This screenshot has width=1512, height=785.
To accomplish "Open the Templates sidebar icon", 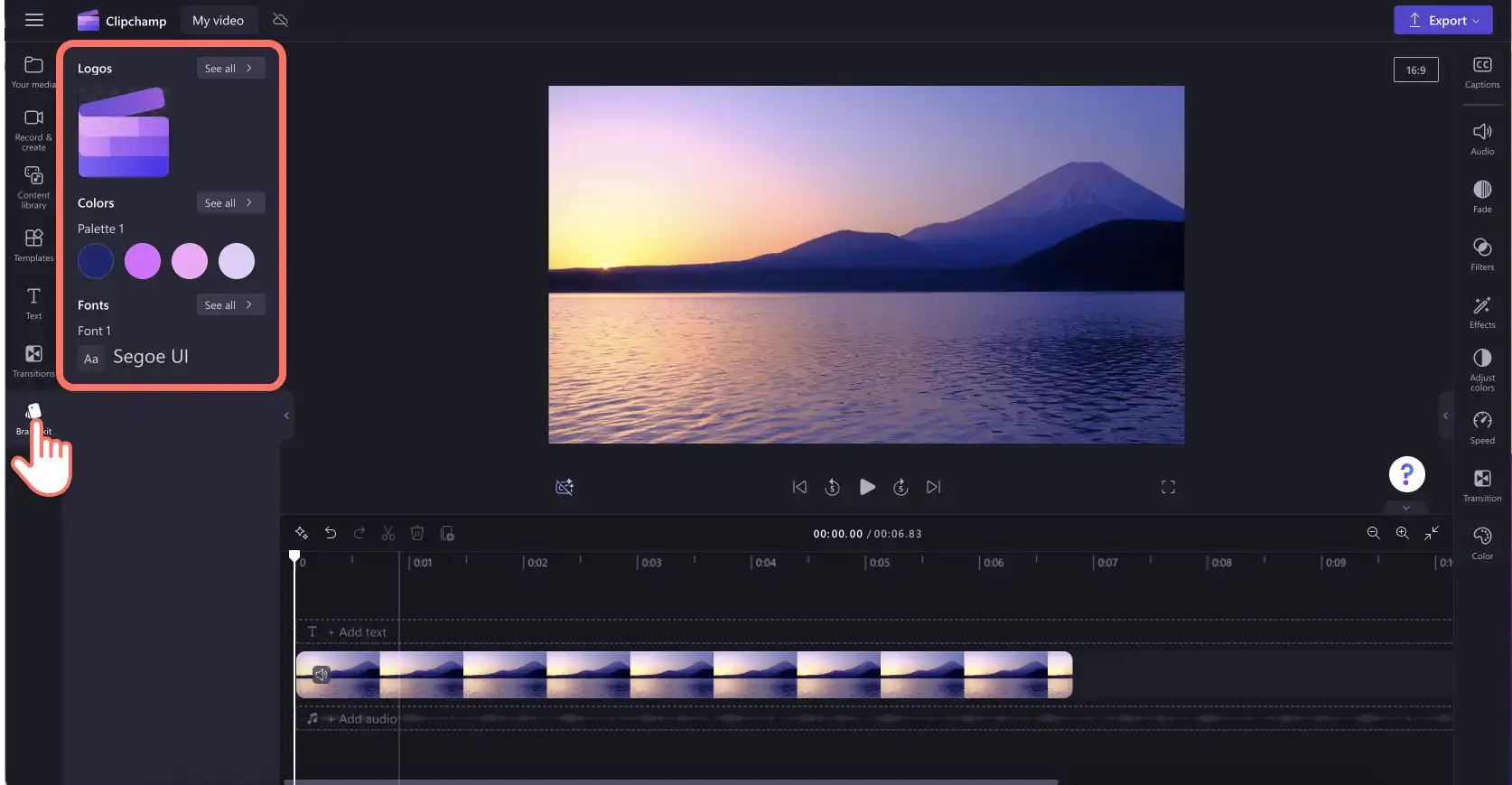I will click(33, 246).
